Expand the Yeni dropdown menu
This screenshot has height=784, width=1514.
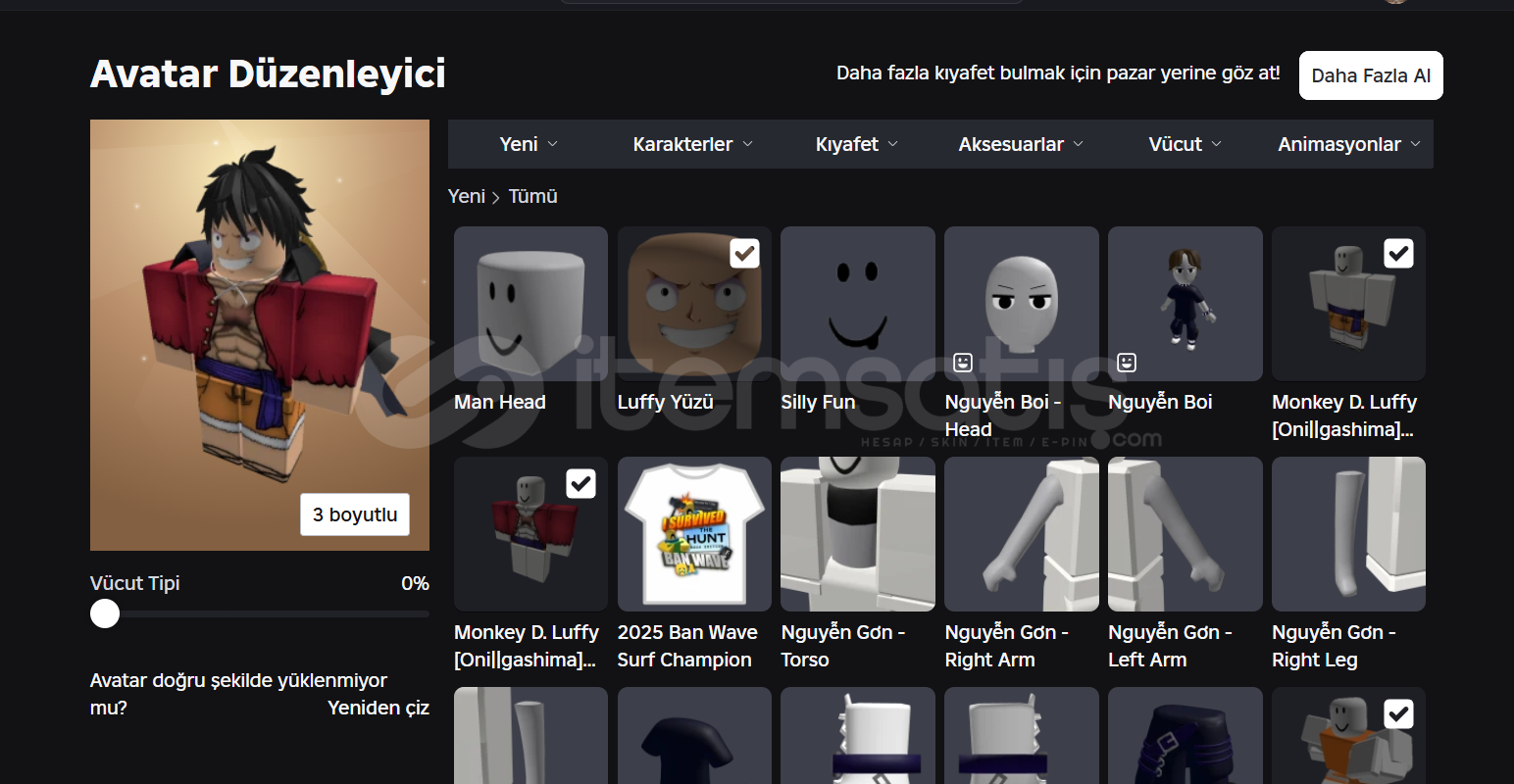click(x=529, y=144)
